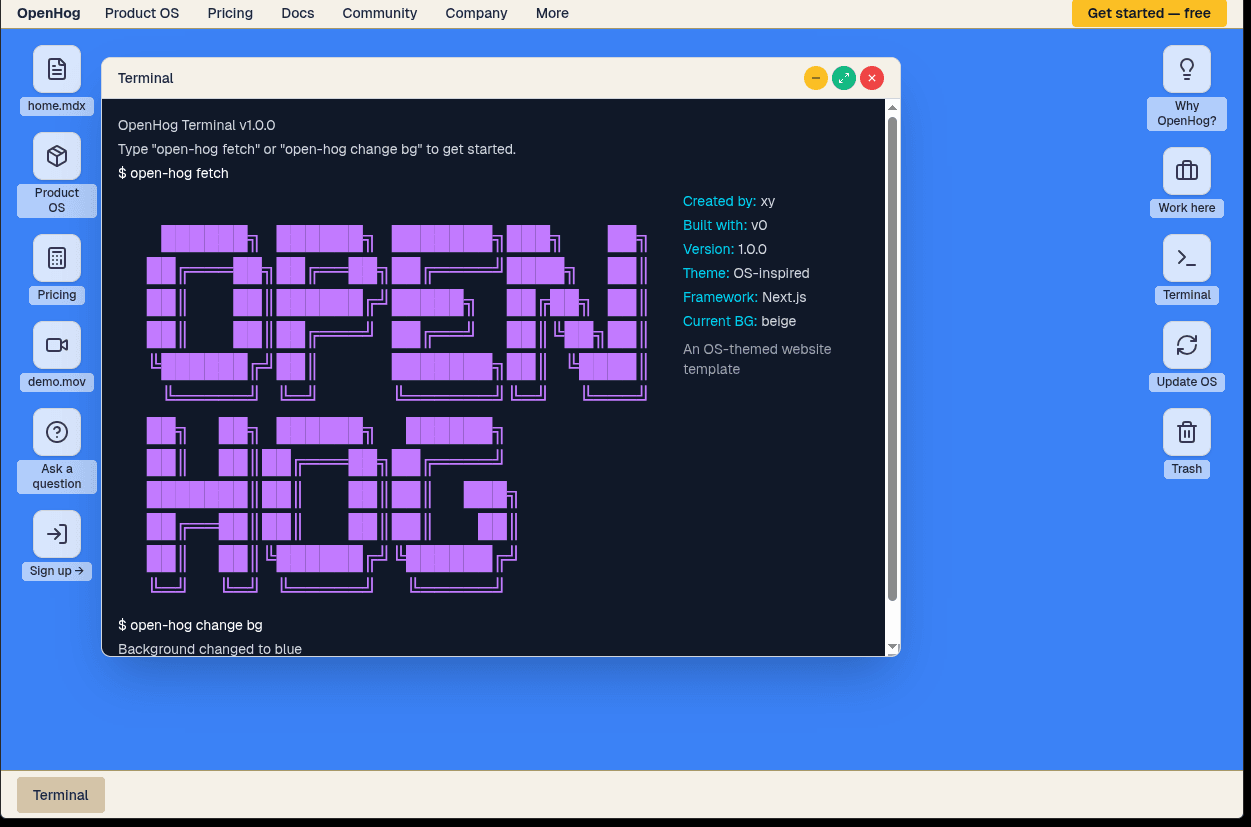Open the Work here briefcase icon
Screen dimensions: 1251x827
[x=1186, y=171]
